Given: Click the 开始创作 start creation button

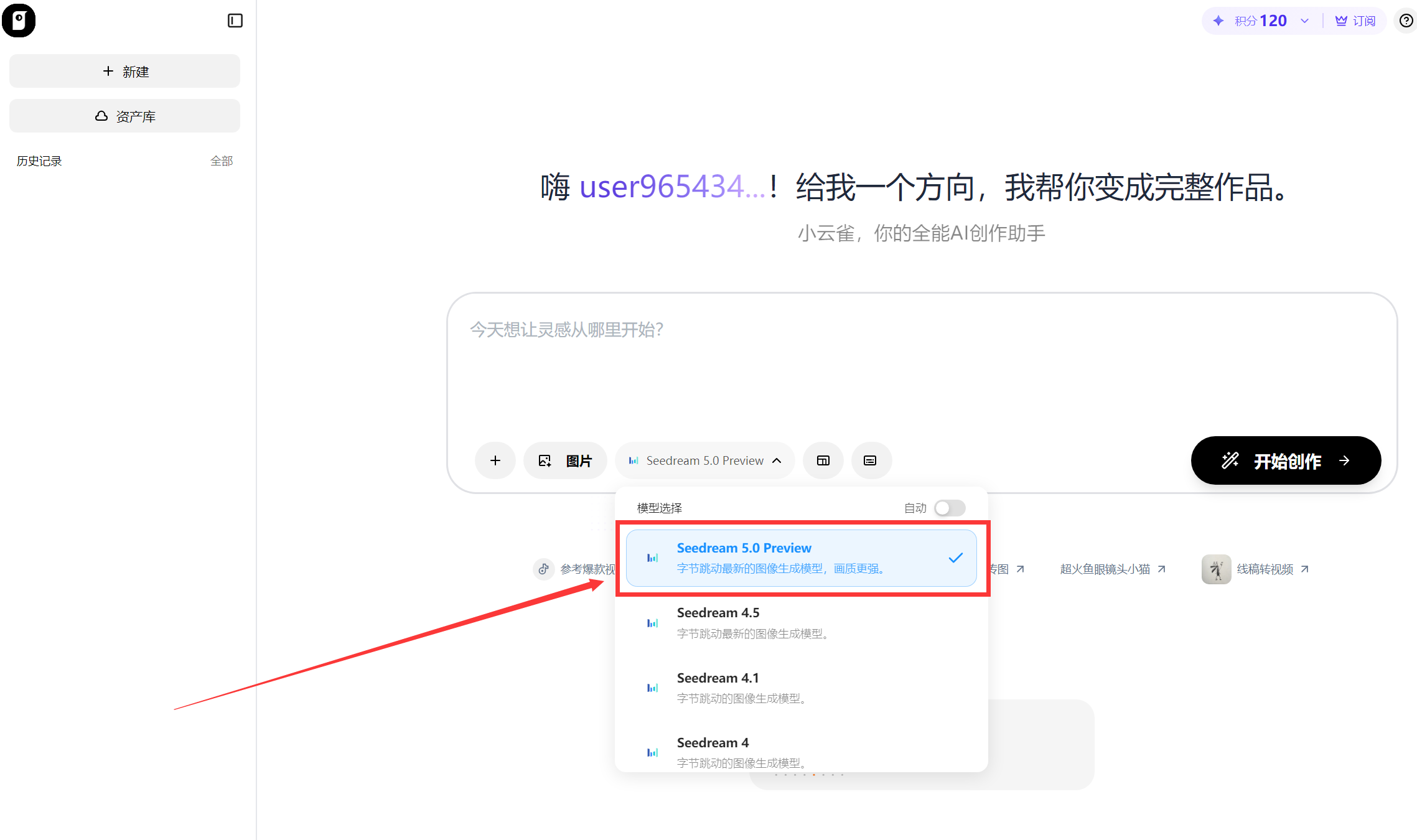Looking at the screenshot, I should [x=1286, y=460].
